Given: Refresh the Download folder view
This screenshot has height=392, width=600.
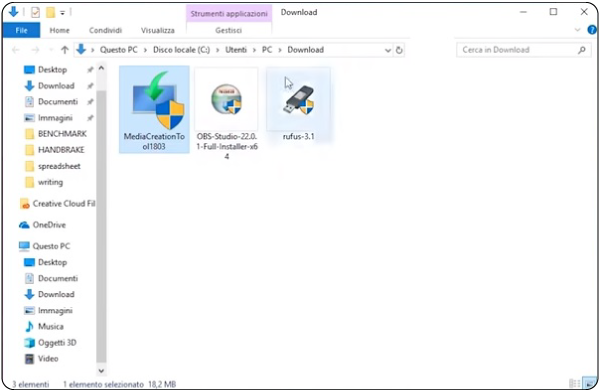Looking at the screenshot, I should pos(399,50).
